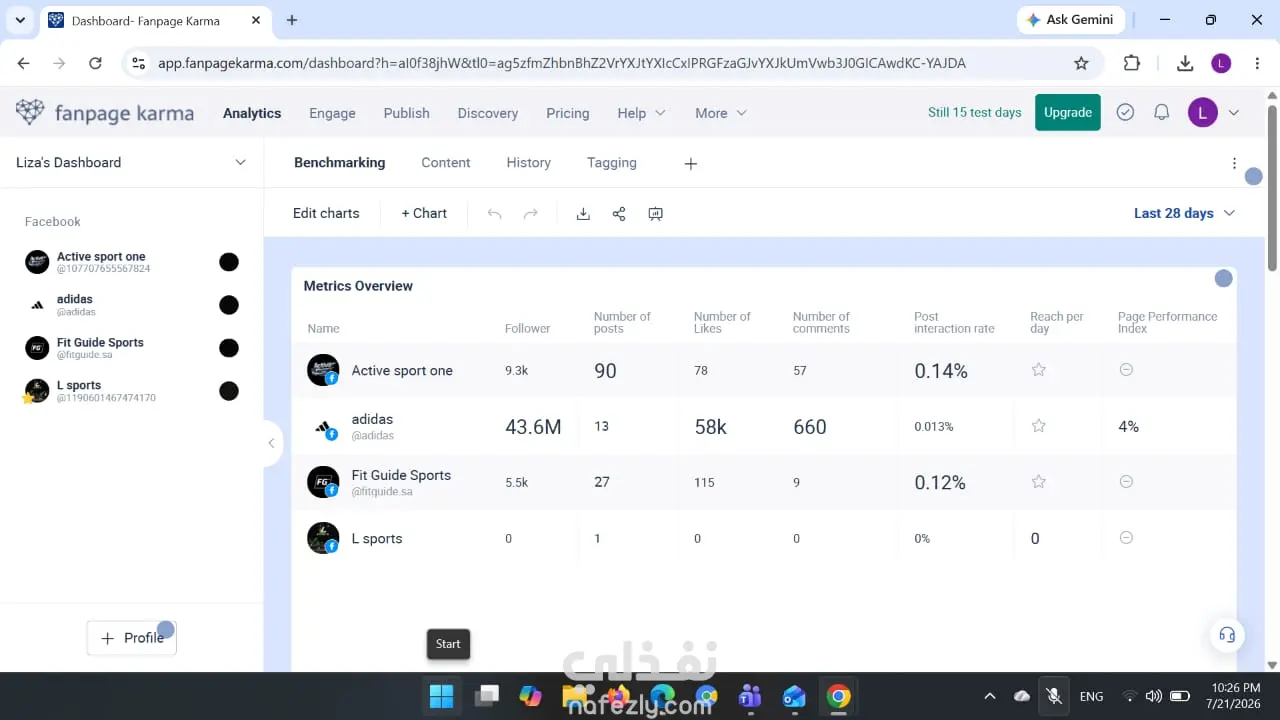Click the color dot for adidas in sidebar
Image resolution: width=1280 pixels, height=720 pixels.
pyautogui.click(x=229, y=305)
